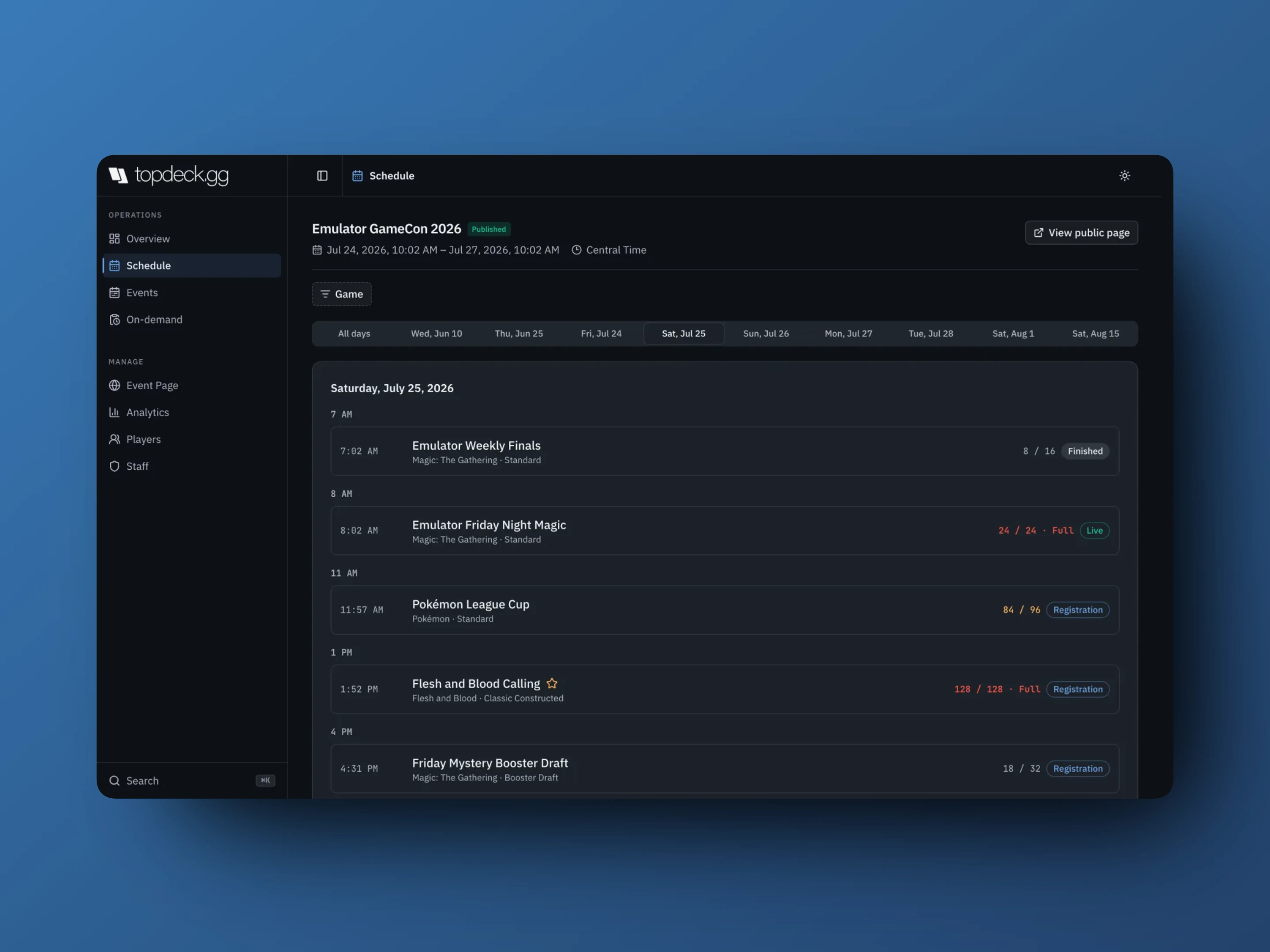Click the On-demand clock icon
This screenshot has height=952, width=1270.
tap(115, 320)
